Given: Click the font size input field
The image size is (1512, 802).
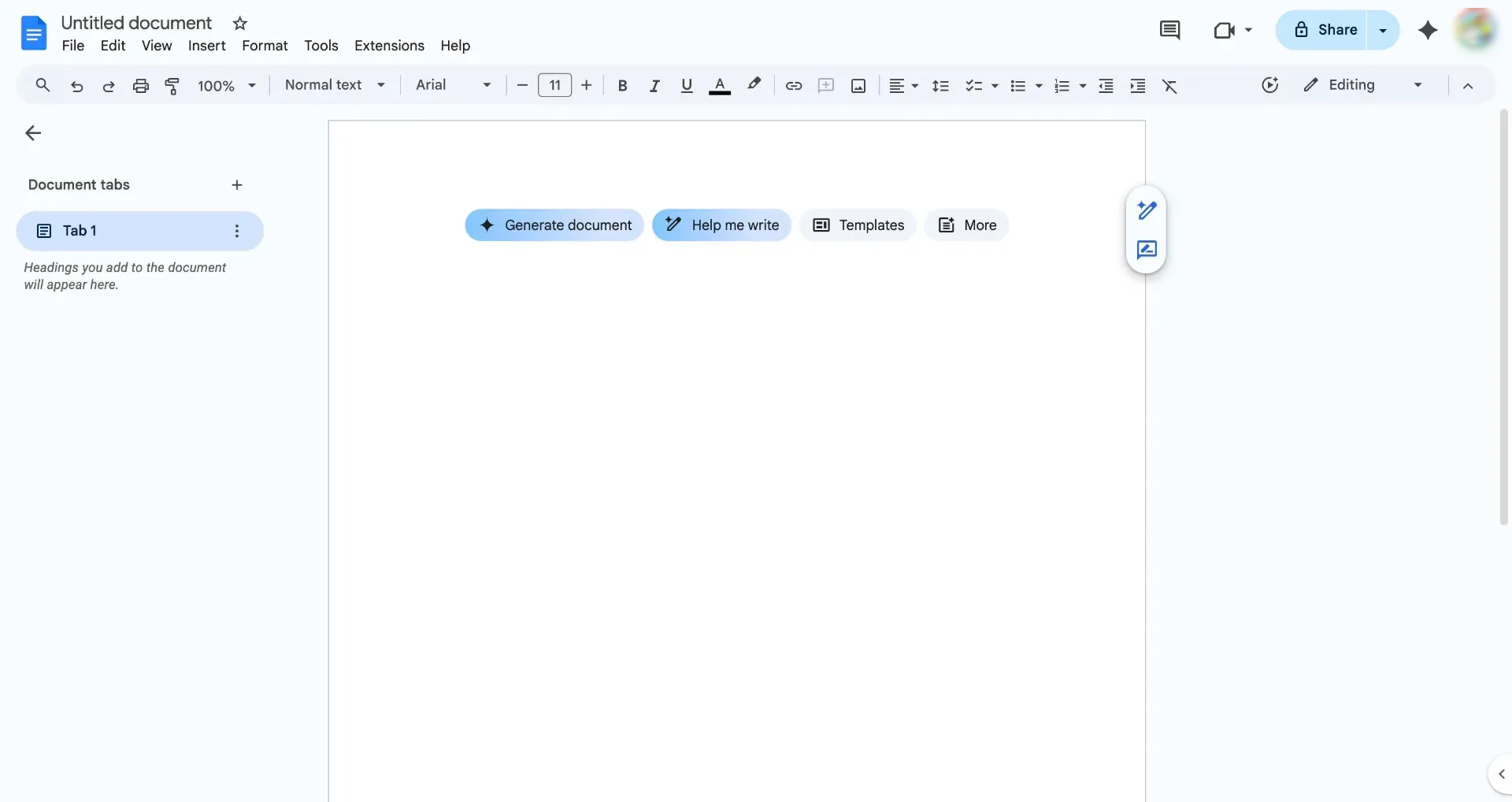Looking at the screenshot, I should [x=554, y=85].
